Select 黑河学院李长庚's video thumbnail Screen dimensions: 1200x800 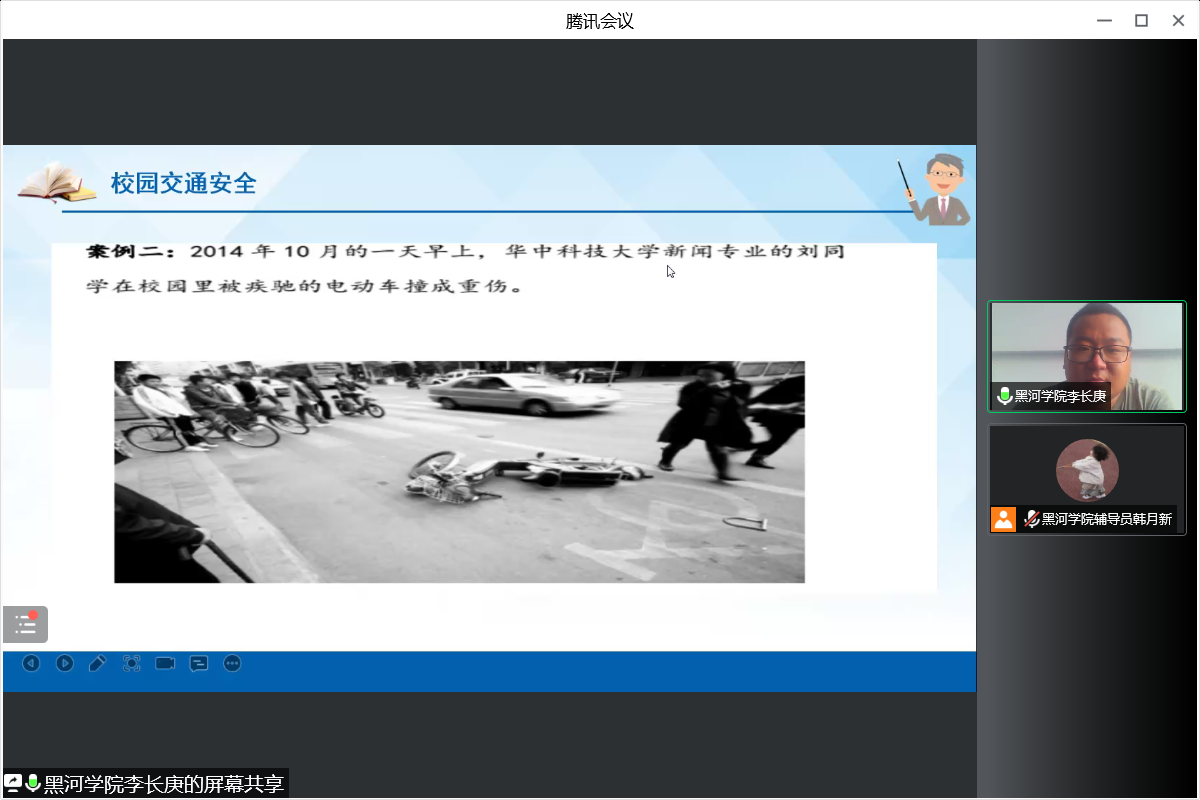coord(1087,355)
